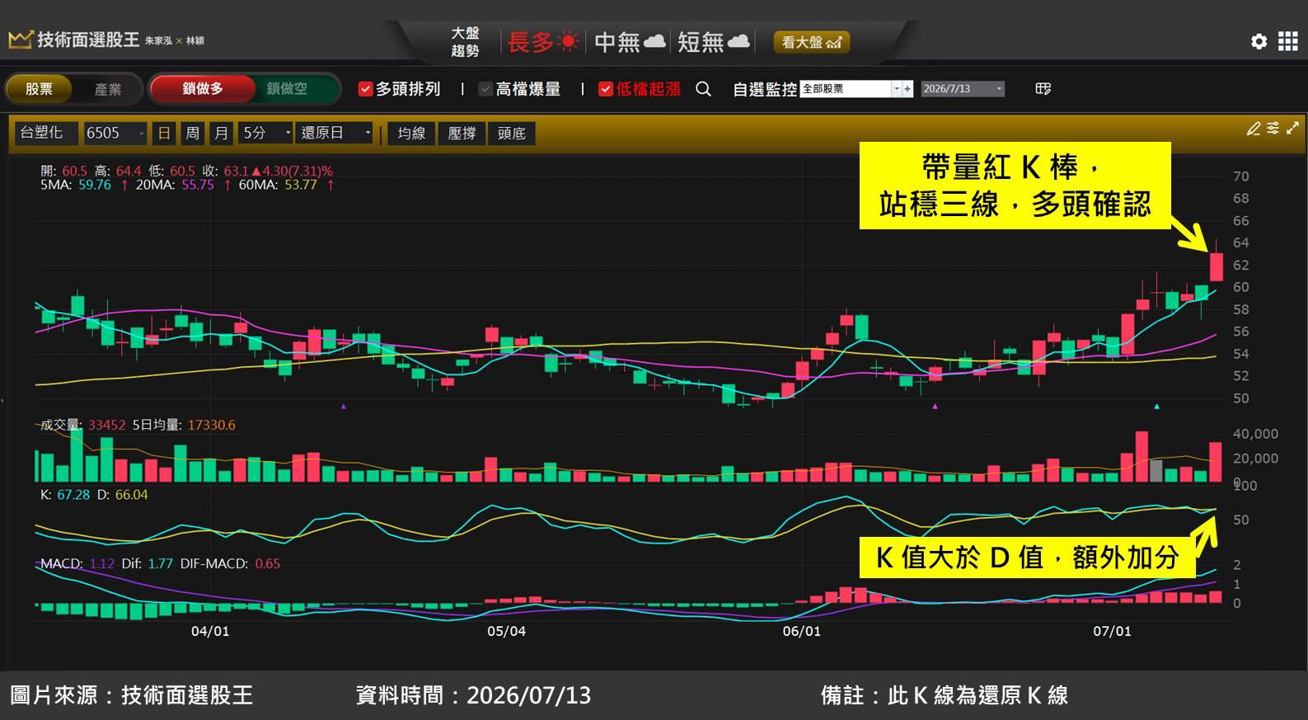The height and width of the screenshot is (720, 1308).
Task: Click the 頭底 button
Action: pyautogui.click(x=512, y=133)
